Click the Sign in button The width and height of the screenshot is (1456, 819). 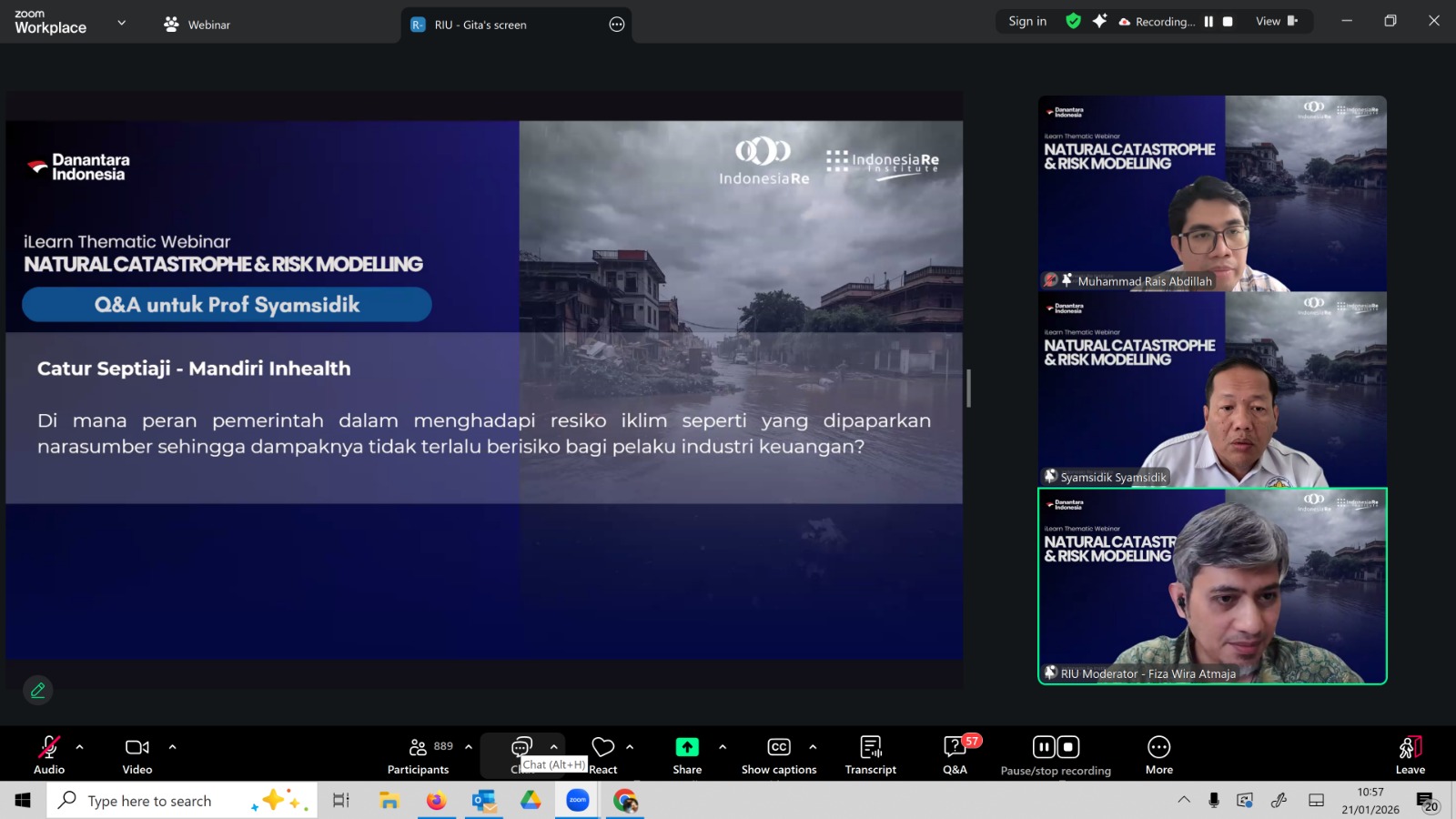pos(1027,21)
